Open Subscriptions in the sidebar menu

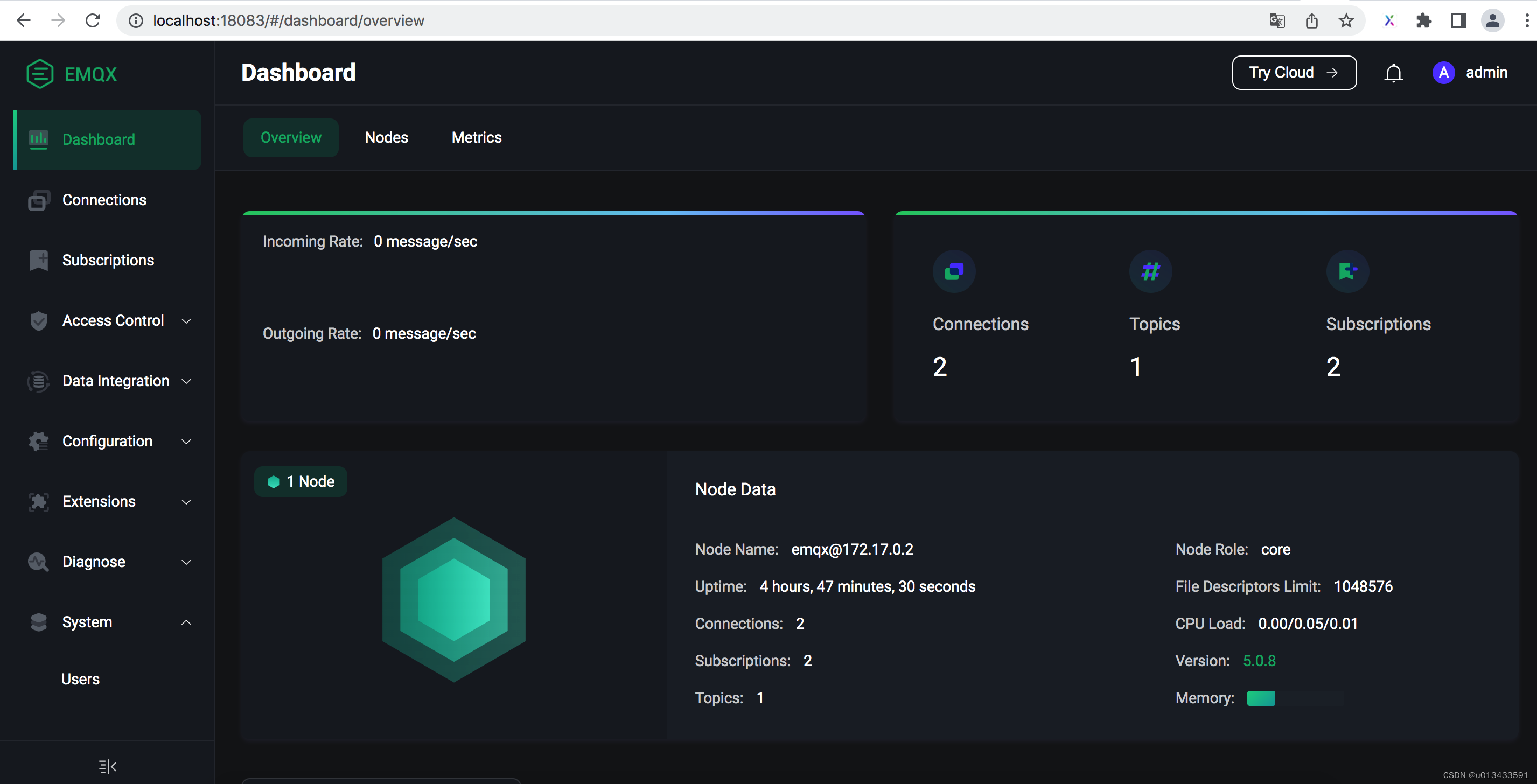pyautogui.click(x=107, y=260)
